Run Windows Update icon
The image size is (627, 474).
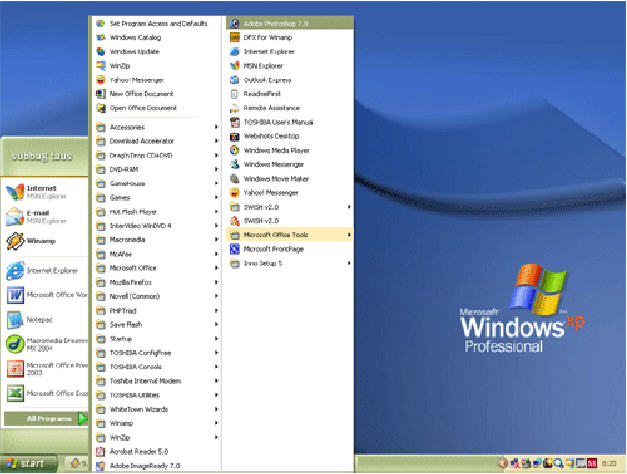101,52
